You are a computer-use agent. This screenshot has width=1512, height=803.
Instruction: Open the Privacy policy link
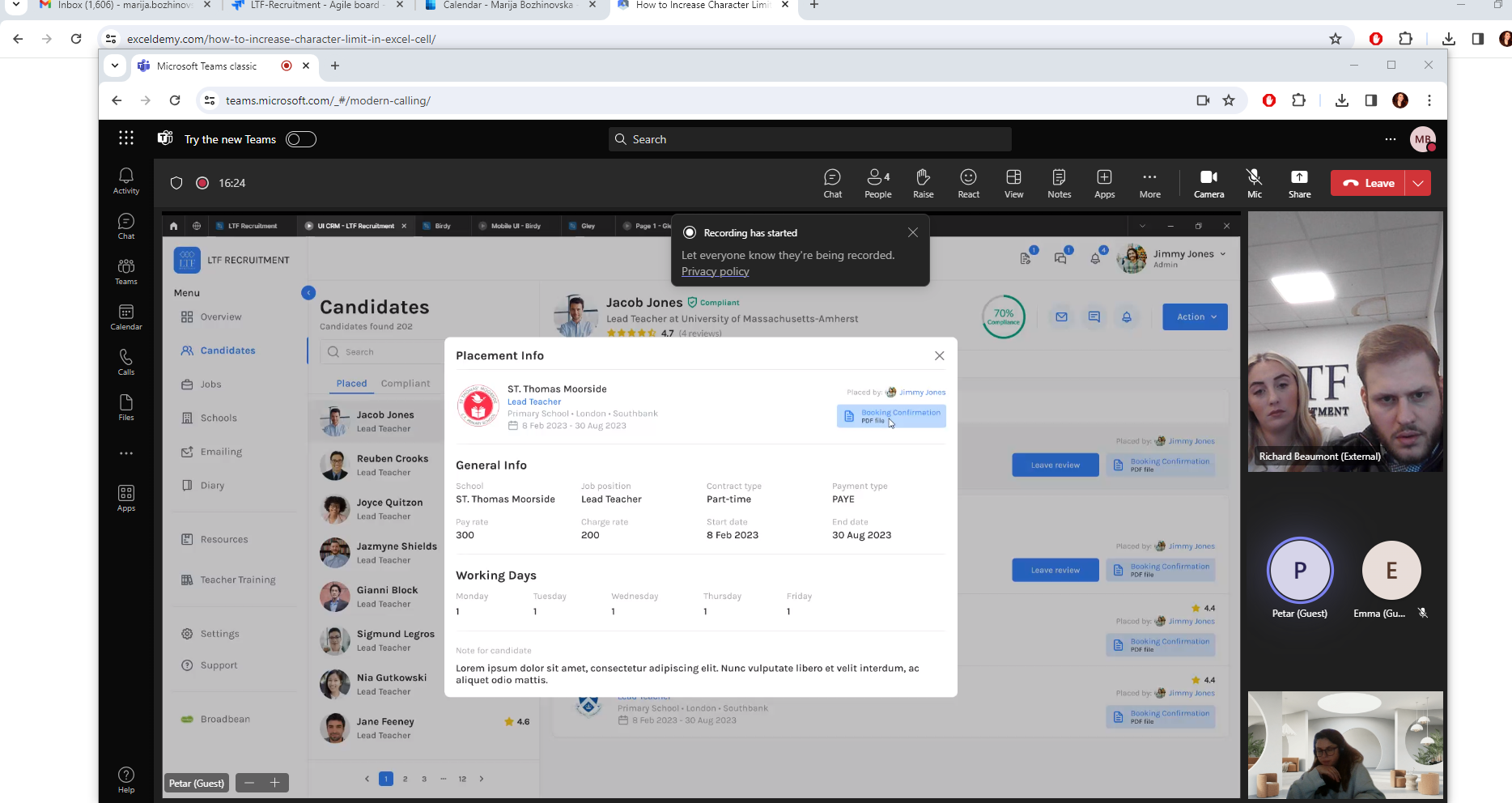coord(715,271)
